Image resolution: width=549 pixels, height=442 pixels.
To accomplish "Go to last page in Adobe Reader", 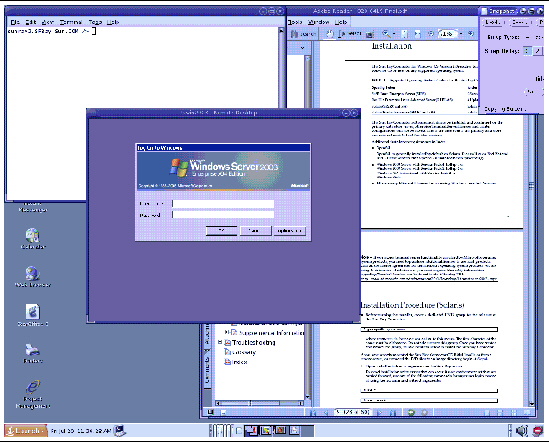I will click(392, 413).
